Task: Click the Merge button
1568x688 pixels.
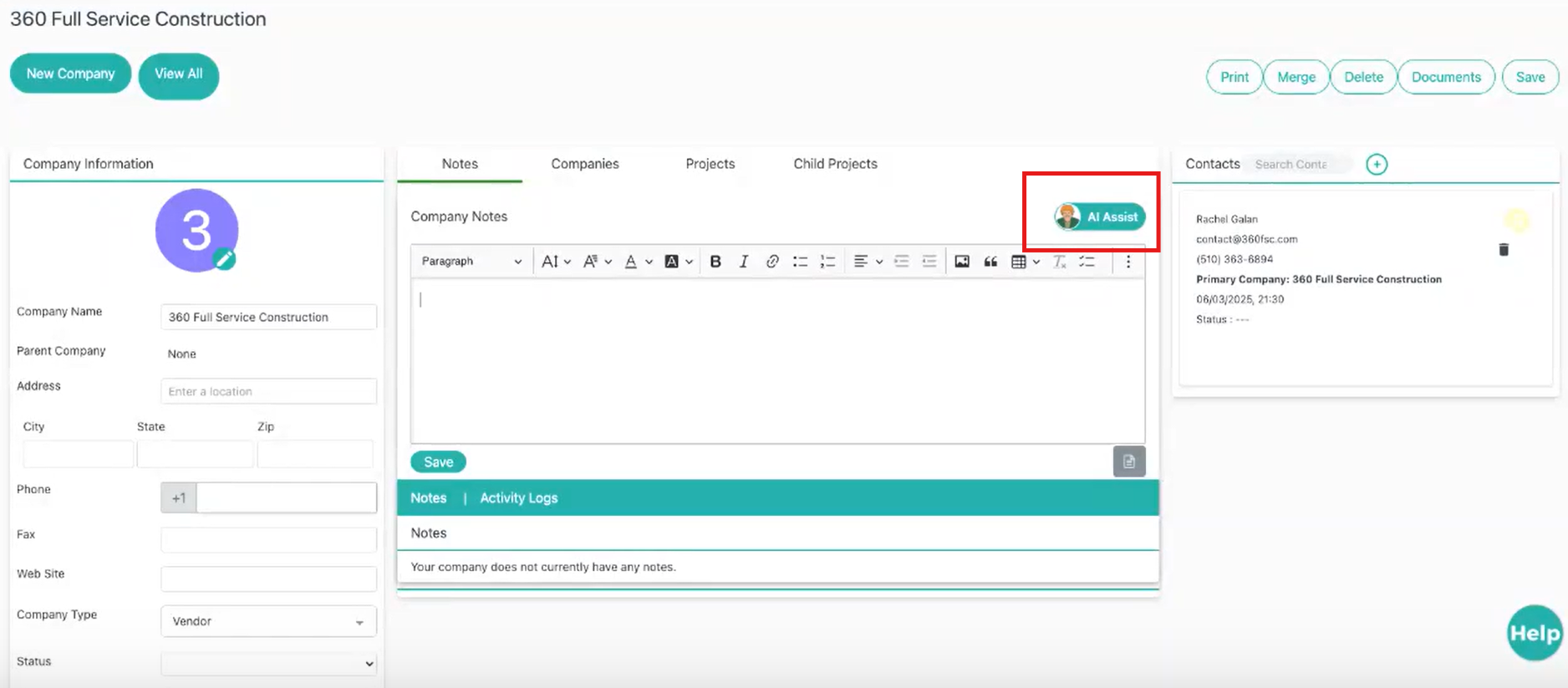Action: click(x=1296, y=77)
